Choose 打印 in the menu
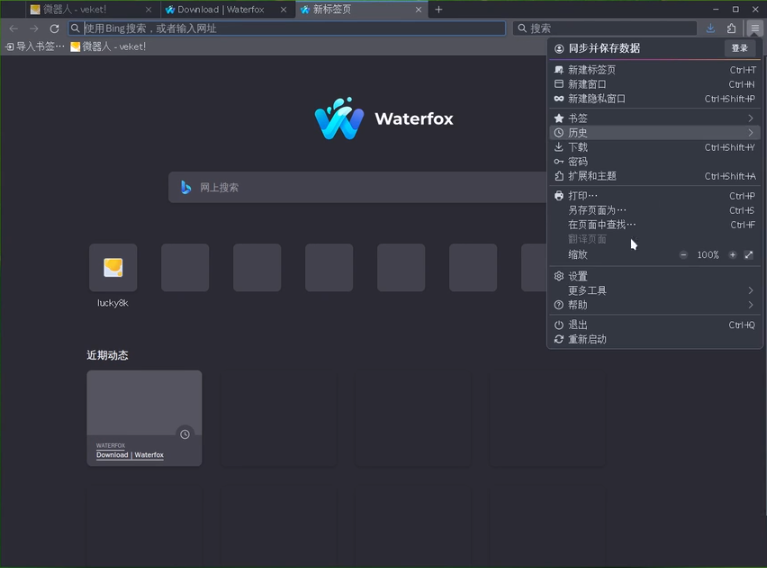This screenshot has width=767, height=568. click(654, 196)
